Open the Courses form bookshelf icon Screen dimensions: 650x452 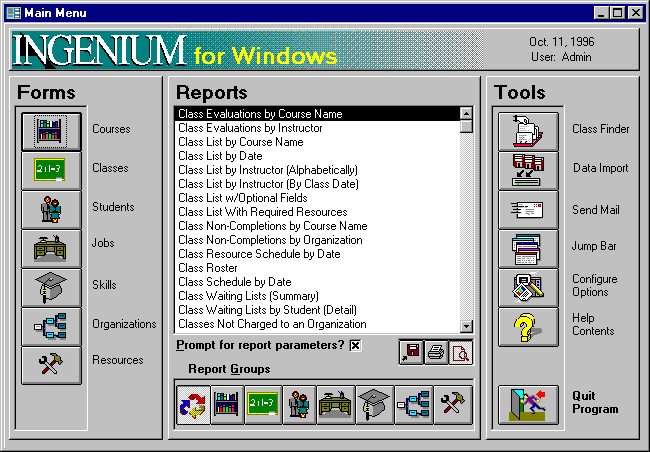click(x=51, y=131)
